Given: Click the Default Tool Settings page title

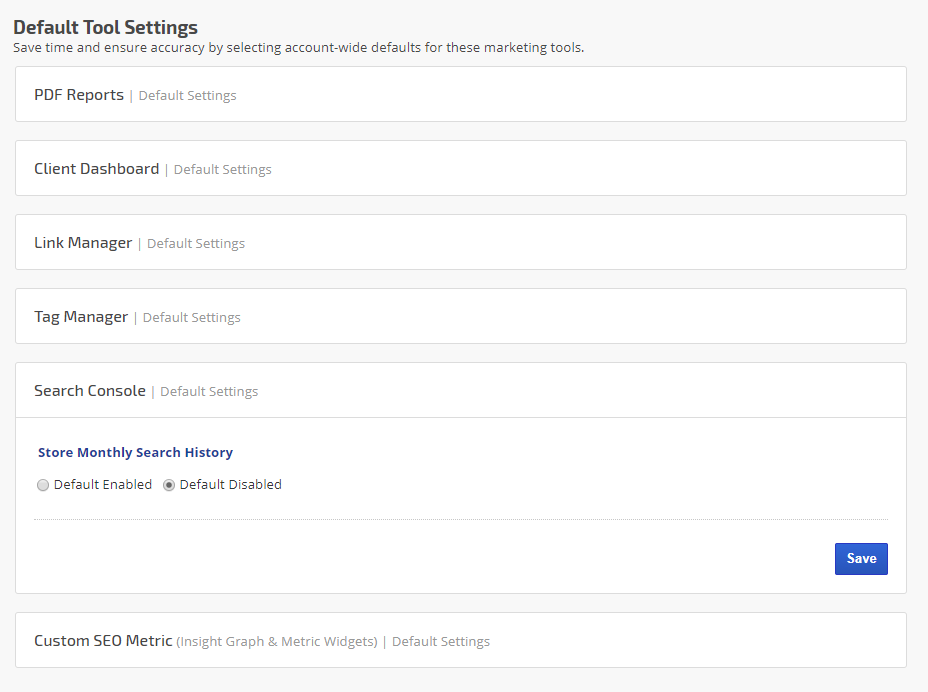Looking at the screenshot, I should point(105,27).
